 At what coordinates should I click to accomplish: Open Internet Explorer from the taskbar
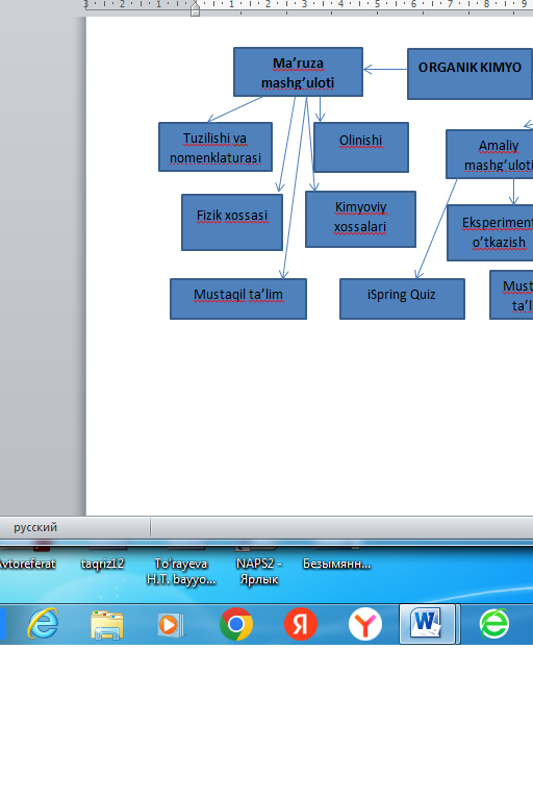(43, 624)
